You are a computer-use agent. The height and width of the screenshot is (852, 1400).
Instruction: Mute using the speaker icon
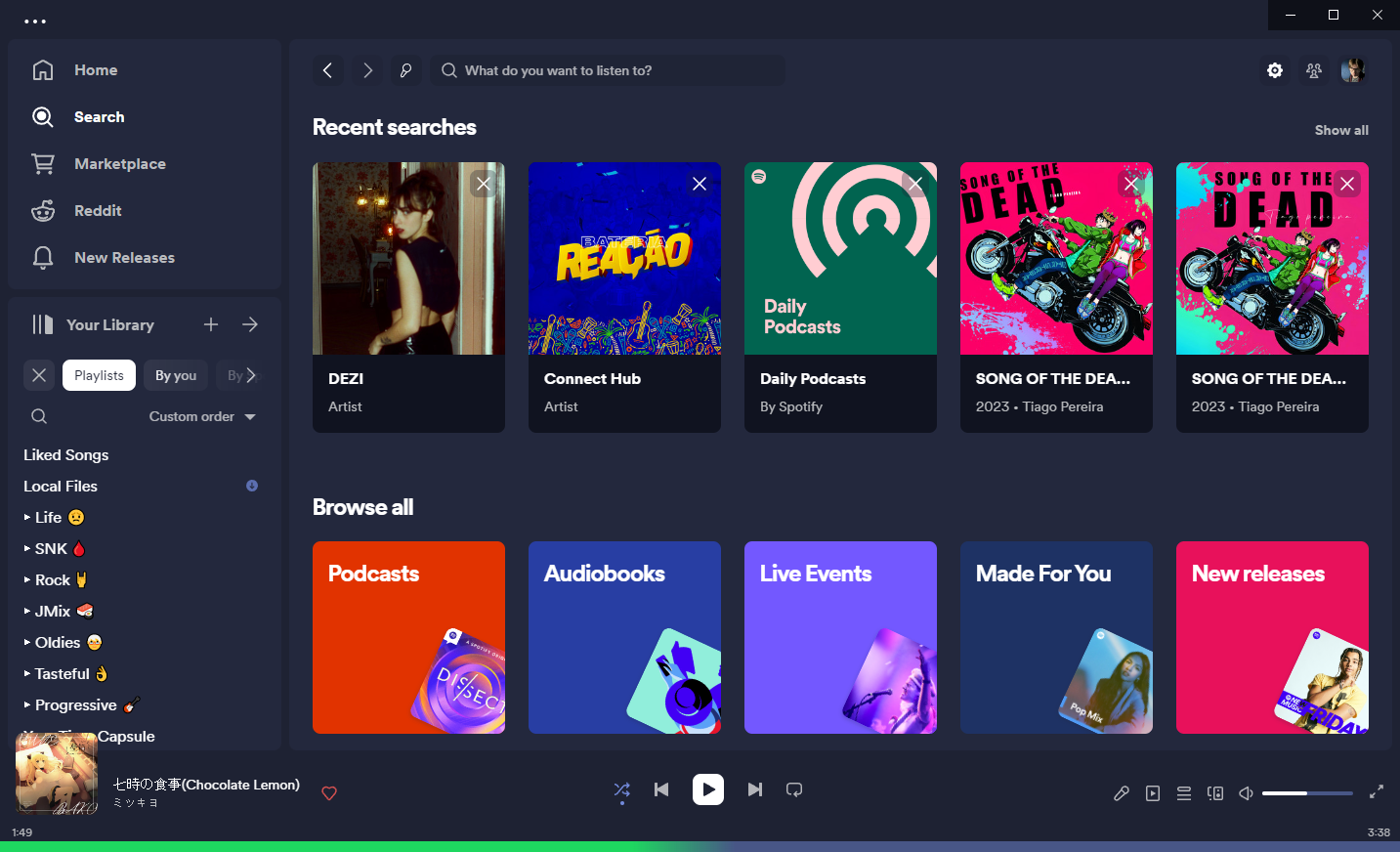click(x=1247, y=793)
